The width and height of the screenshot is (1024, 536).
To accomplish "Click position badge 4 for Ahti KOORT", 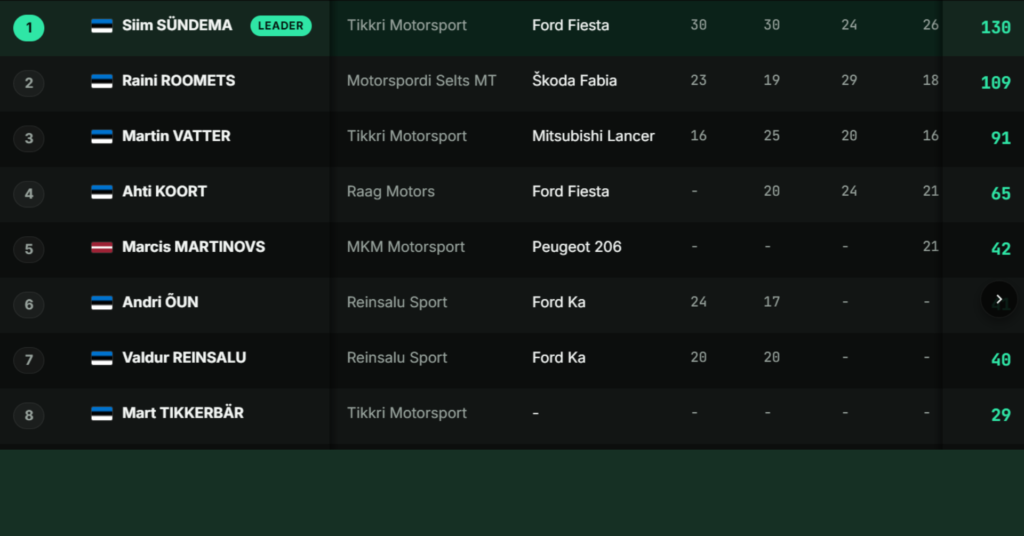I will pyautogui.click(x=29, y=194).
